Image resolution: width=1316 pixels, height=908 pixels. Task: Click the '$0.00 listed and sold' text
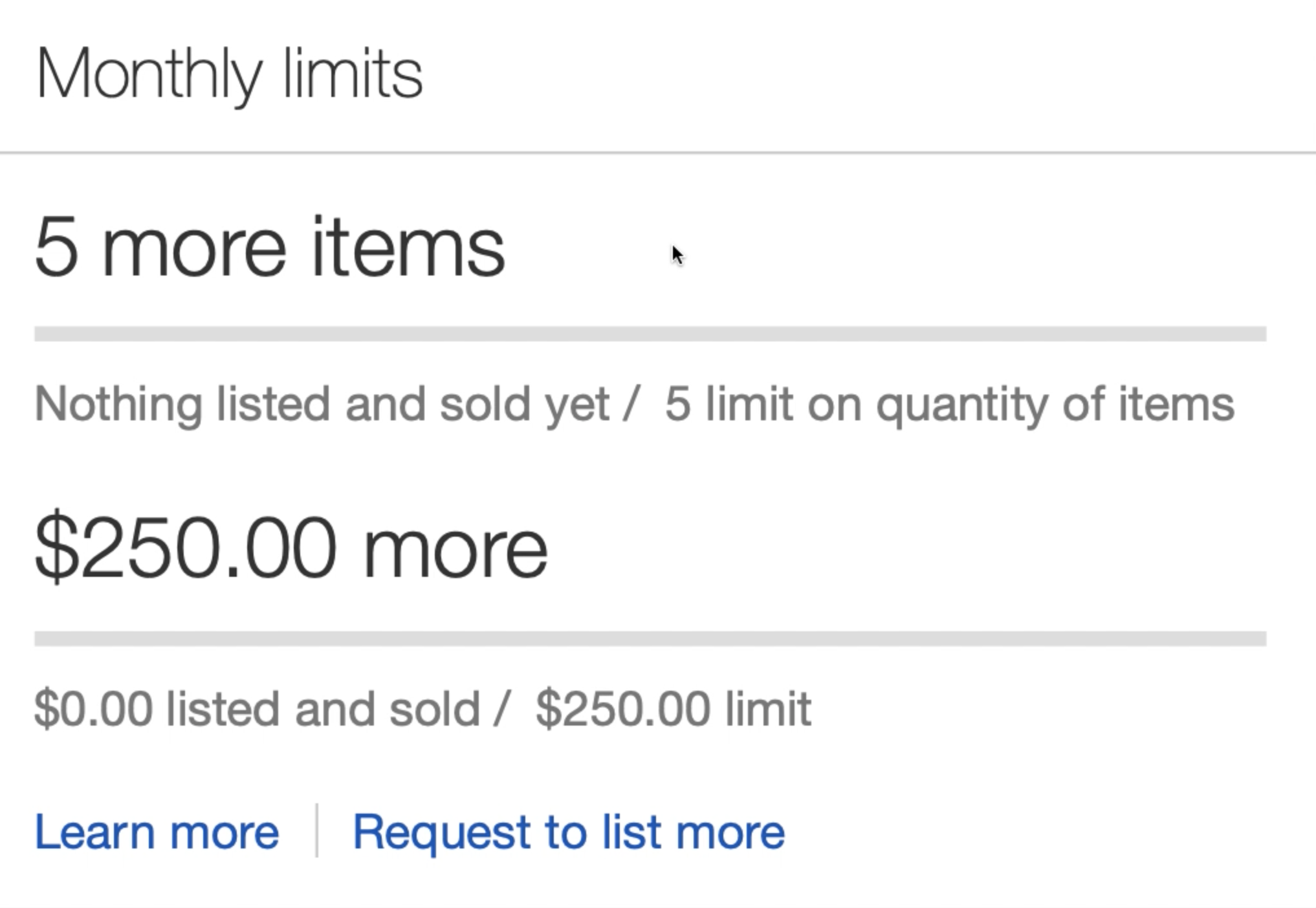(x=256, y=709)
